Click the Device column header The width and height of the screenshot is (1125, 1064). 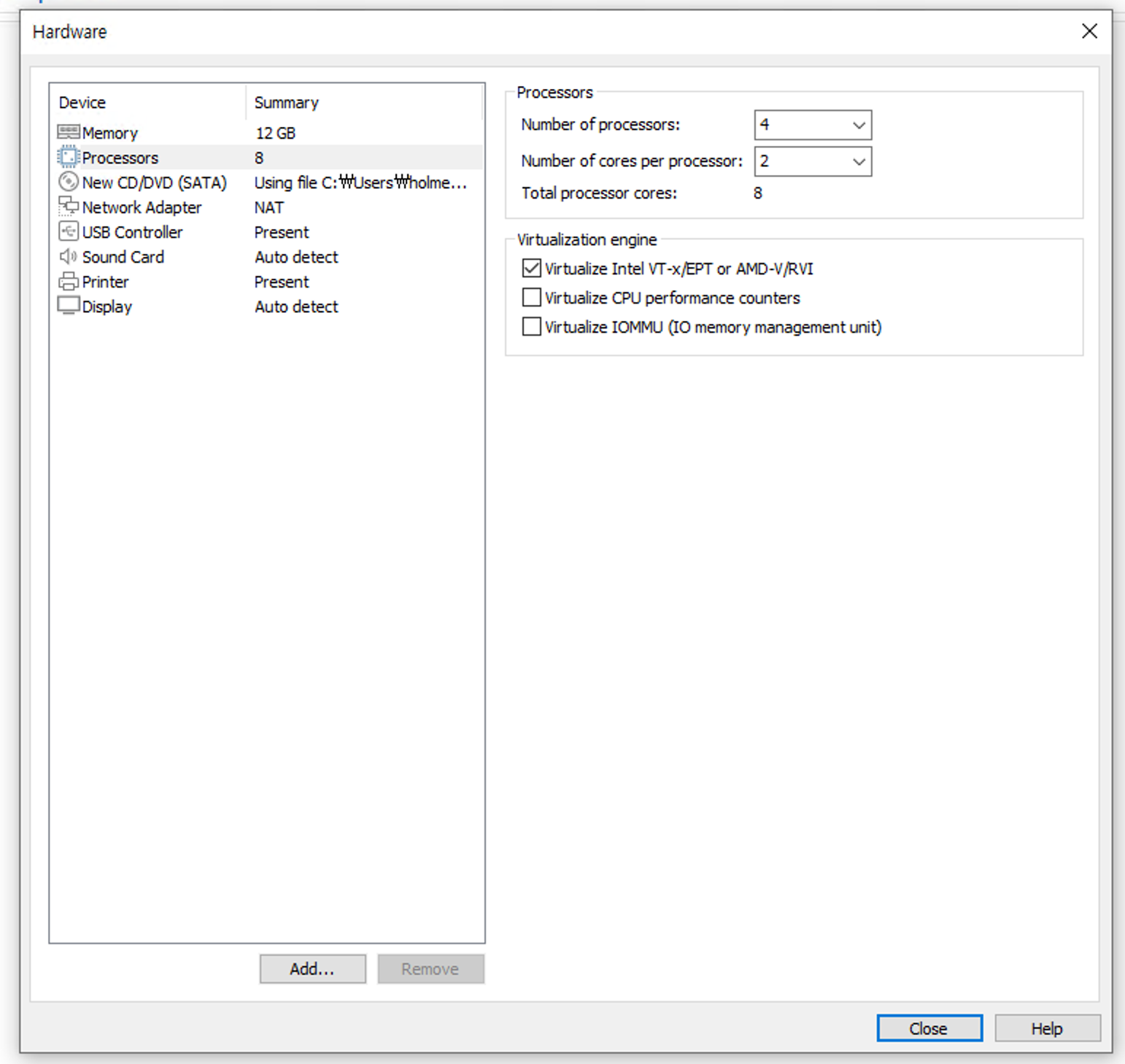pos(82,103)
